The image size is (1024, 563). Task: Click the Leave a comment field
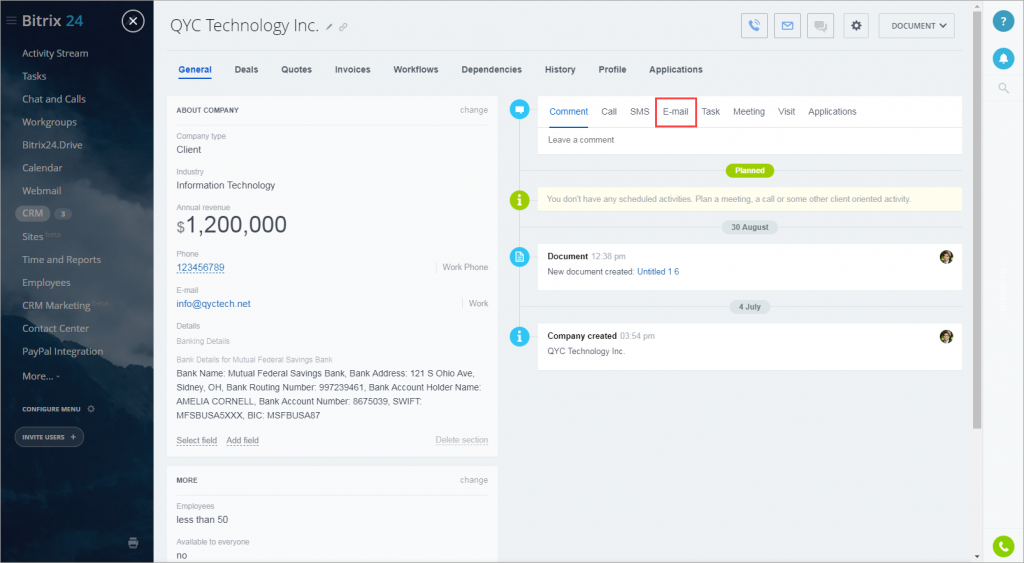[x=750, y=140]
